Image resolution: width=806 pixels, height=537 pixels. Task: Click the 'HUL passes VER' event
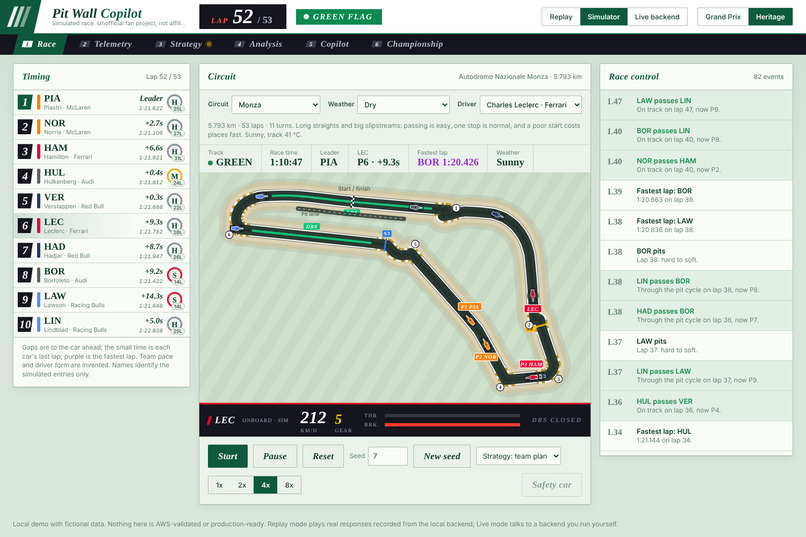coord(696,405)
